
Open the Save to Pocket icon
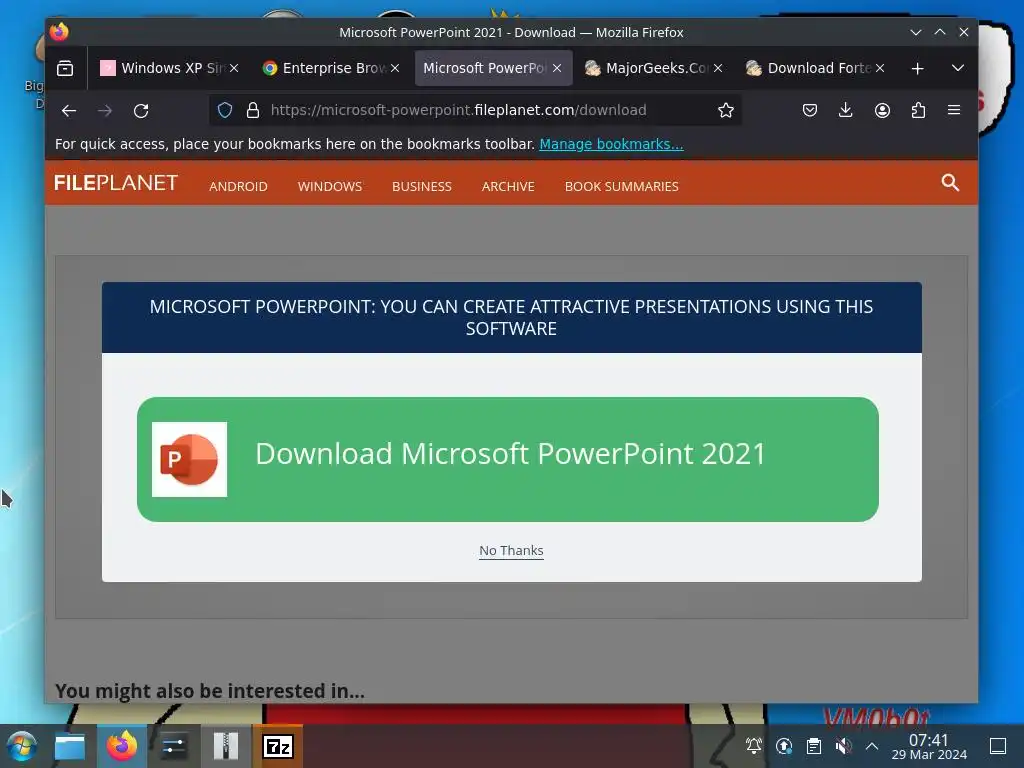[810, 110]
